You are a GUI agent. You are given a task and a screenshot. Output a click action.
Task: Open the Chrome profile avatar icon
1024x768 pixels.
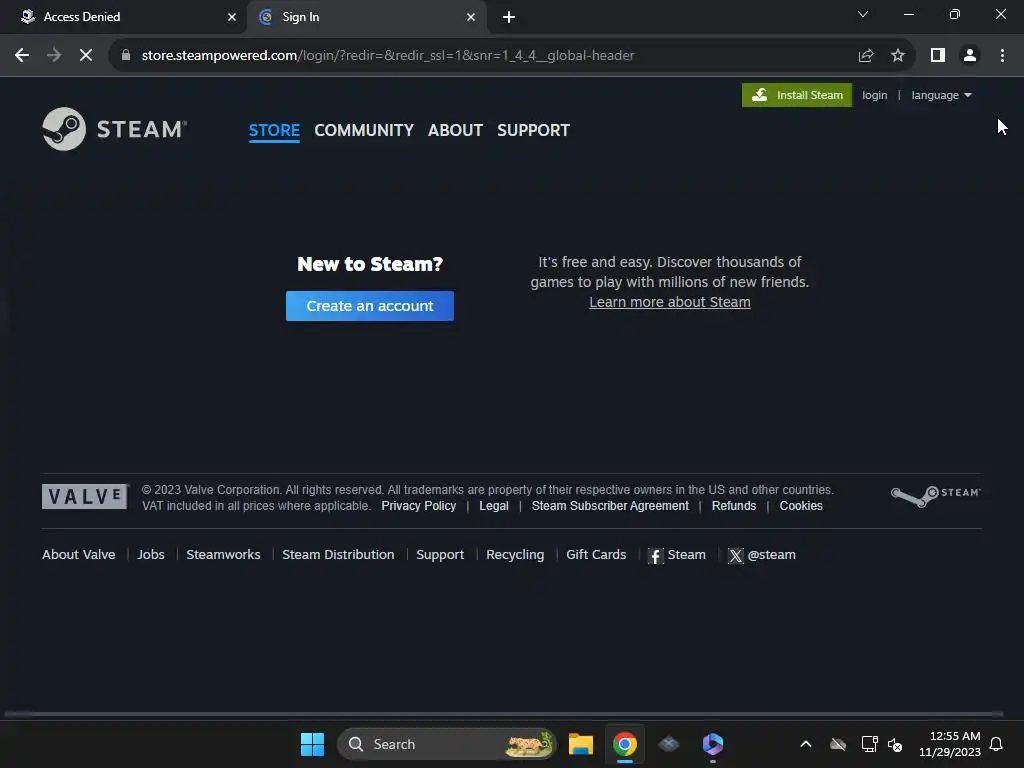970,56
